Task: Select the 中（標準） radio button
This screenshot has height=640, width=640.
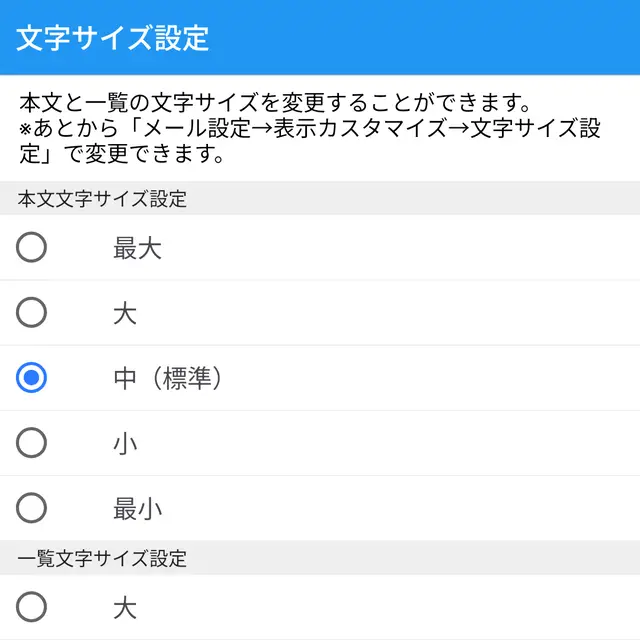Action: pyautogui.click(x=31, y=378)
